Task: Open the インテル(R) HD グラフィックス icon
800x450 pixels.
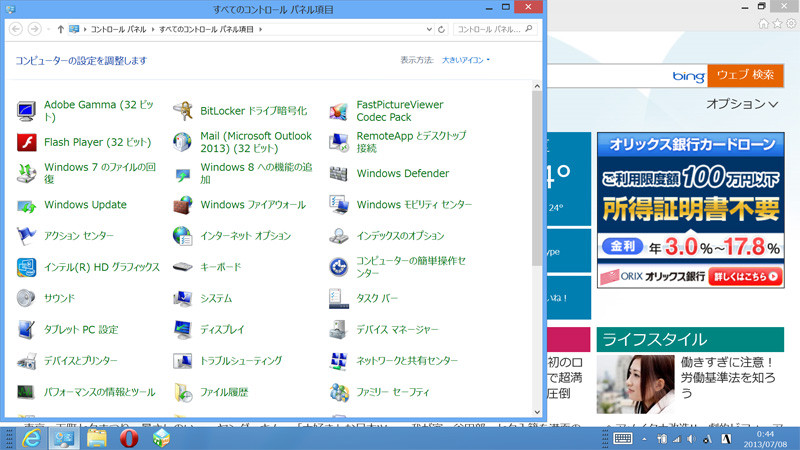Action: pos(27,267)
